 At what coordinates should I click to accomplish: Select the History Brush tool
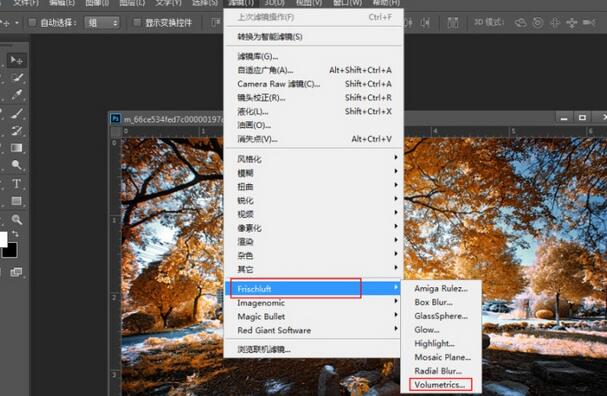point(17,130)
